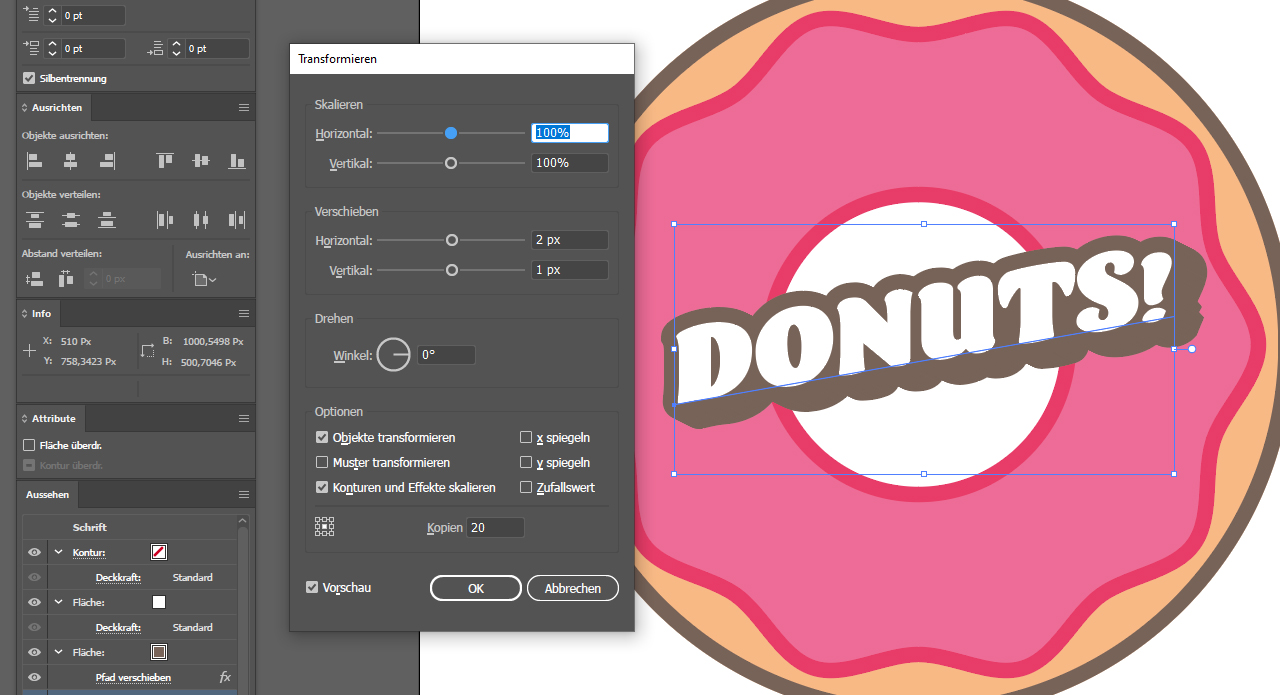Open the Aussehen panel menu

tap(243, 494)
